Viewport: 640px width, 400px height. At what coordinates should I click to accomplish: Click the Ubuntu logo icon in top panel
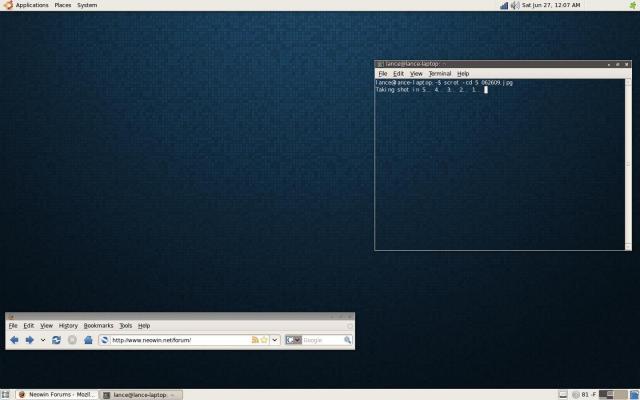point(8,5)
